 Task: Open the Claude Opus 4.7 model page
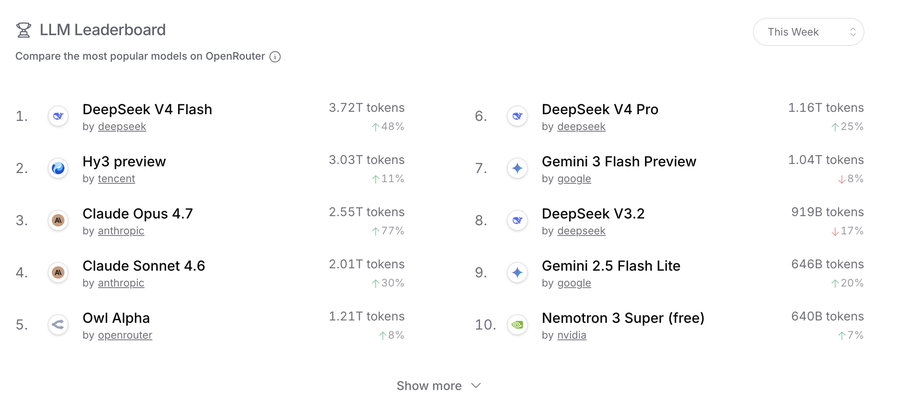(x=138, y=214)
